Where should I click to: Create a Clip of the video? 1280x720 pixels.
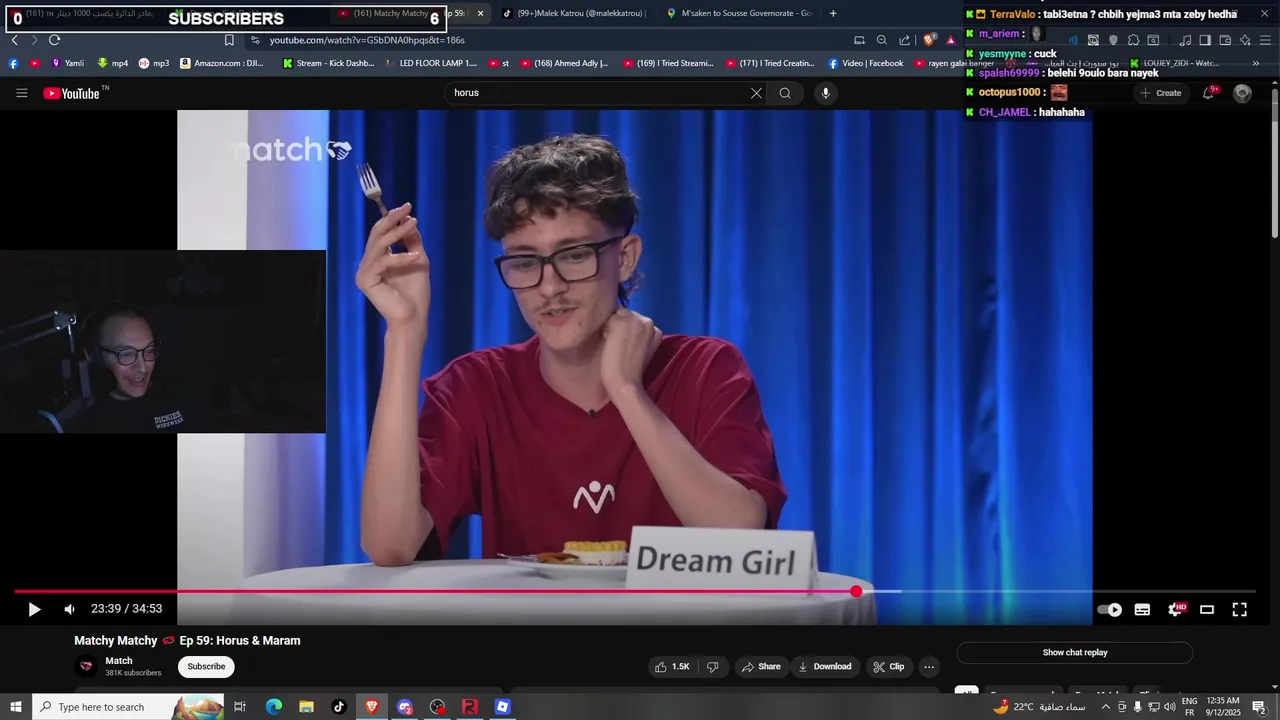pos(888,667)
